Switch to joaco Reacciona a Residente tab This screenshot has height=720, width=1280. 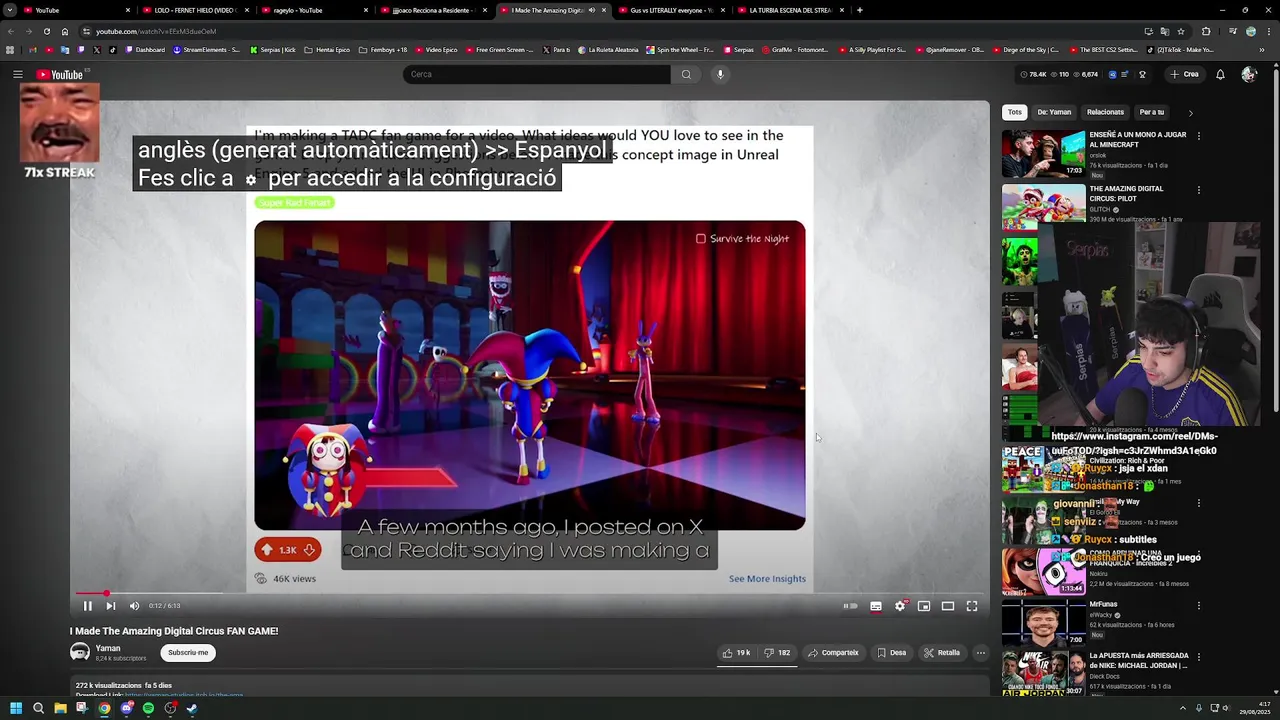pos(434,10)
